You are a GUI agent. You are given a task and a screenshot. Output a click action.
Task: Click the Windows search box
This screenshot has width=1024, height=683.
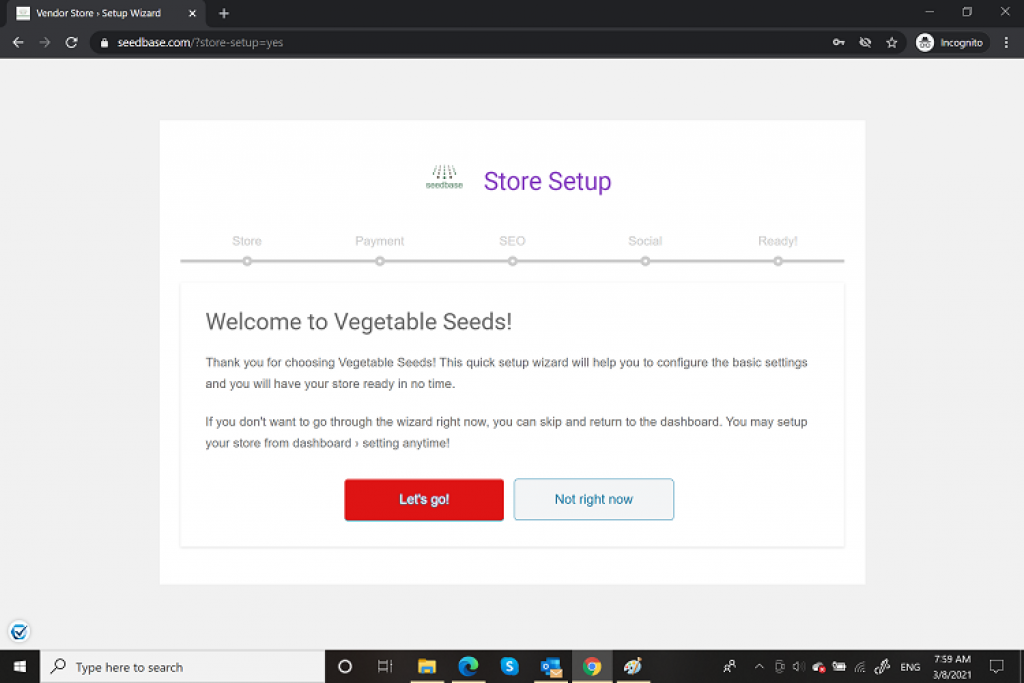point(185,667)
